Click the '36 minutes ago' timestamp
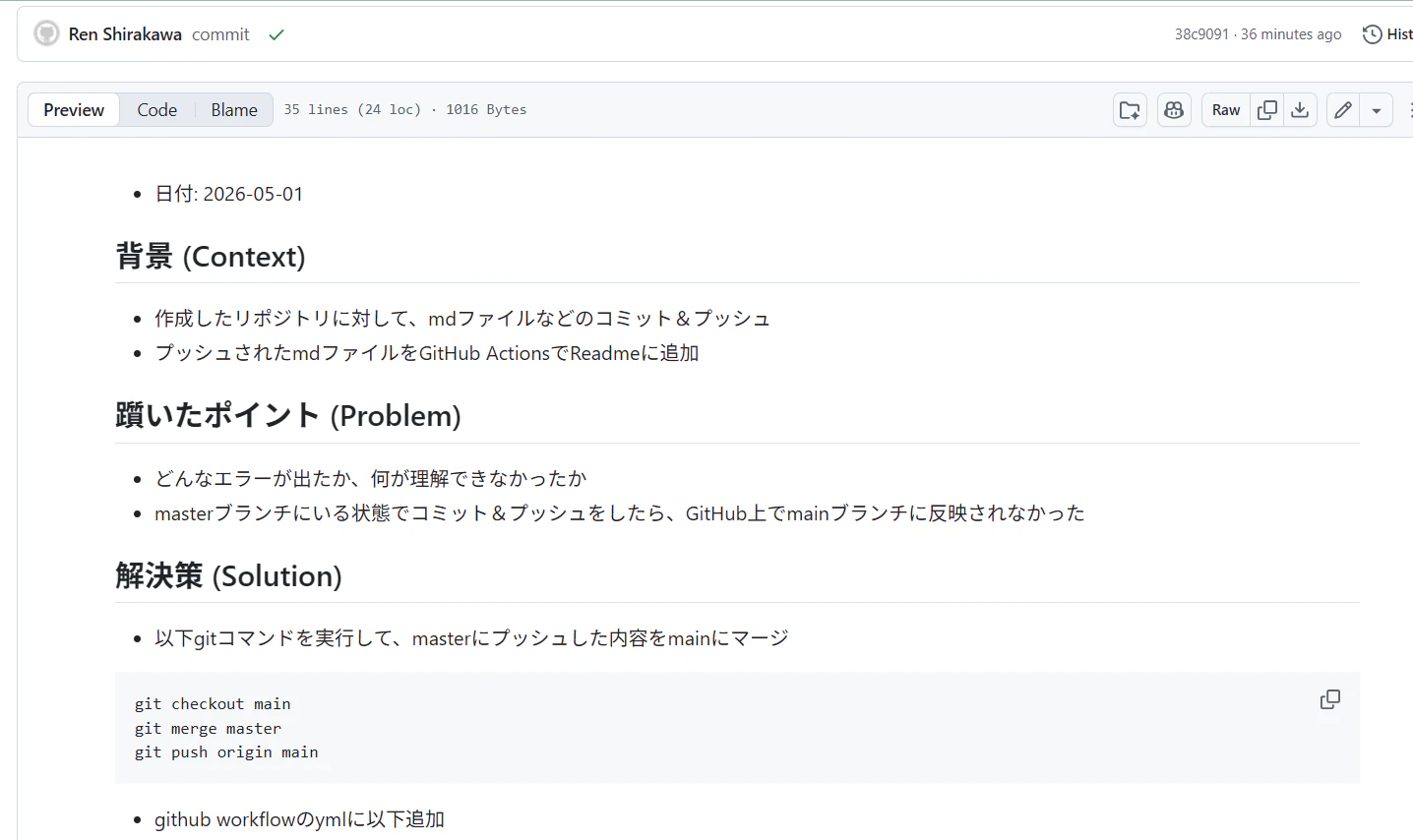Viewport: 1413px width, 840px height. [x=1291, y=34]
